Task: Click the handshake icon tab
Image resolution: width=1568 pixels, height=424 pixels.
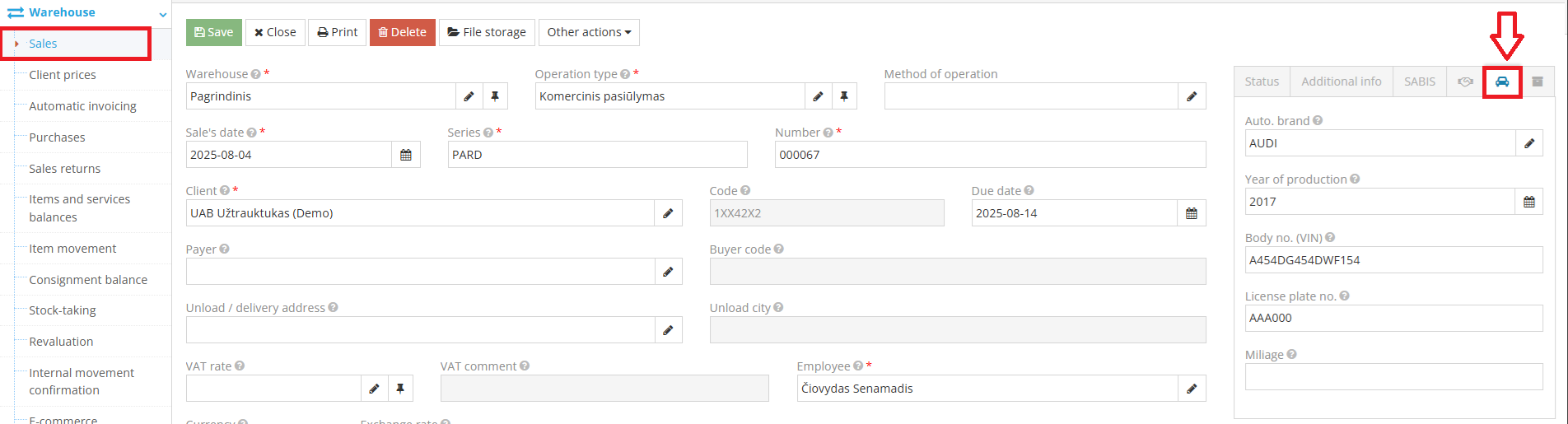Action: pyautogui.click(x=1465, y=82)
